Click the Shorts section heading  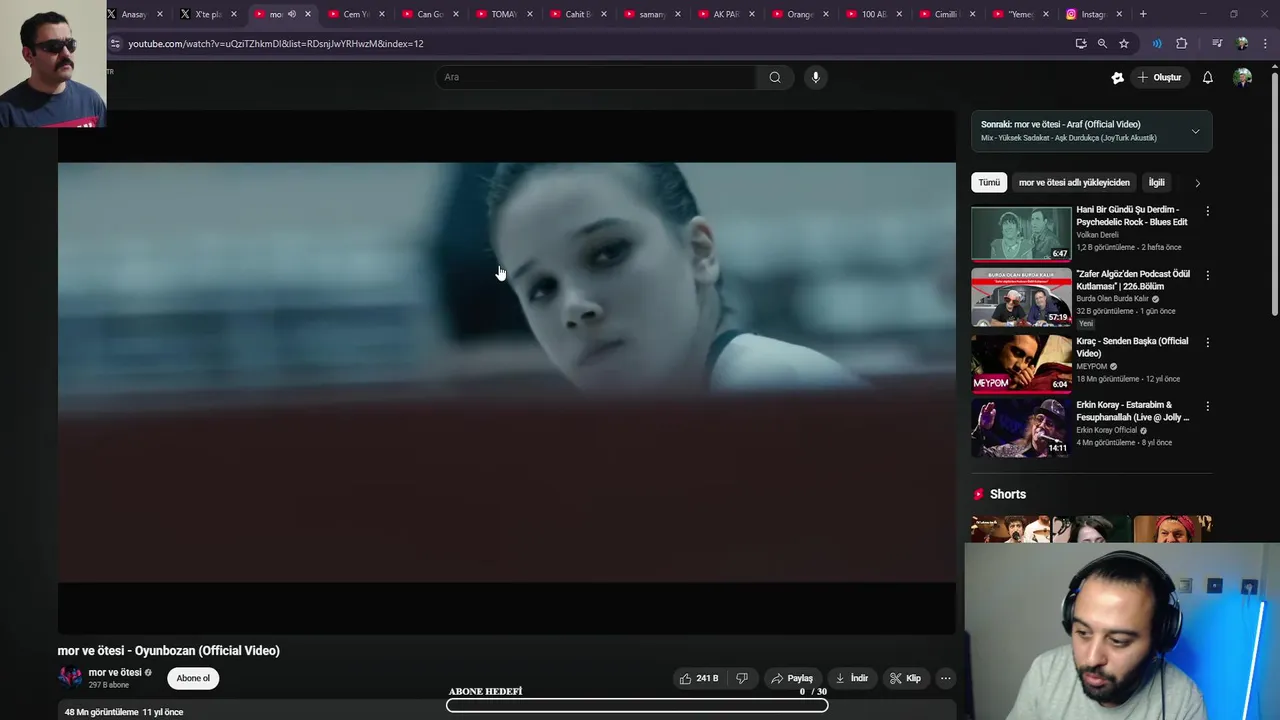tap(1007, 494)
